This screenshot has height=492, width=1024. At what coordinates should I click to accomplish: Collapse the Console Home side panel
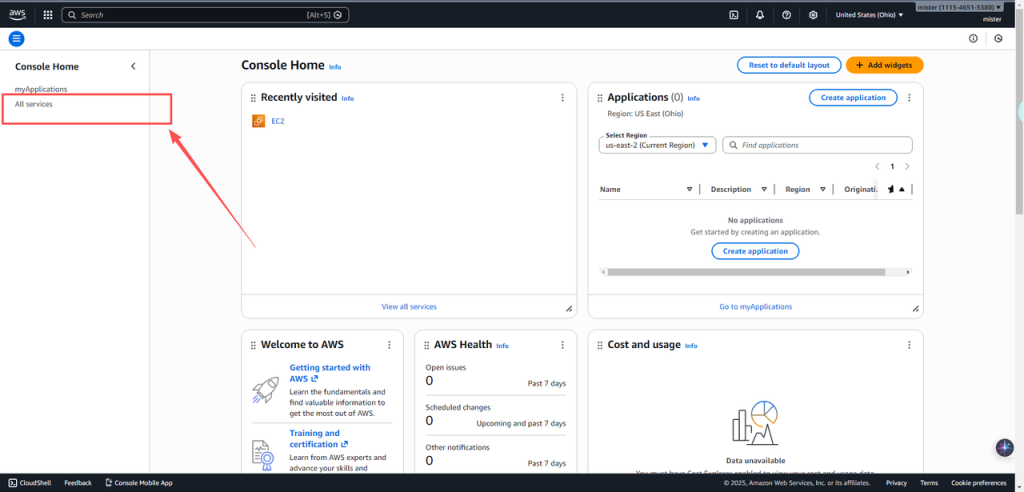click(x=133, y=66)
